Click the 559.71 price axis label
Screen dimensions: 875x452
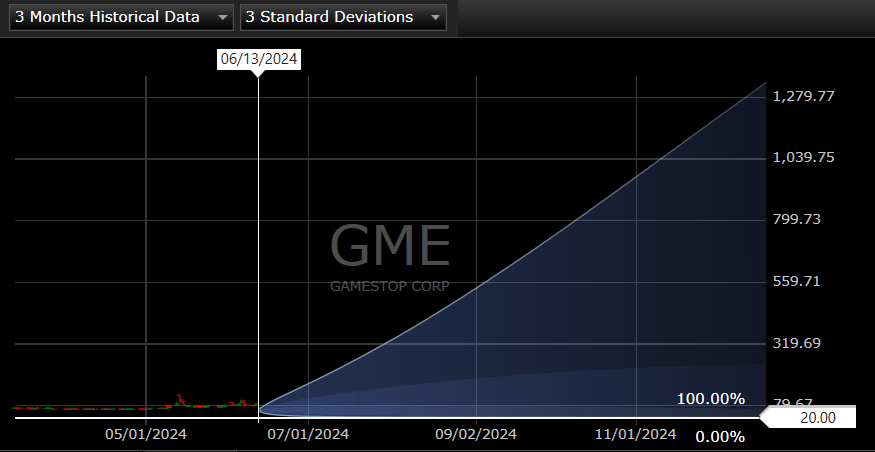pyautogui.click(x=796, y=281)
